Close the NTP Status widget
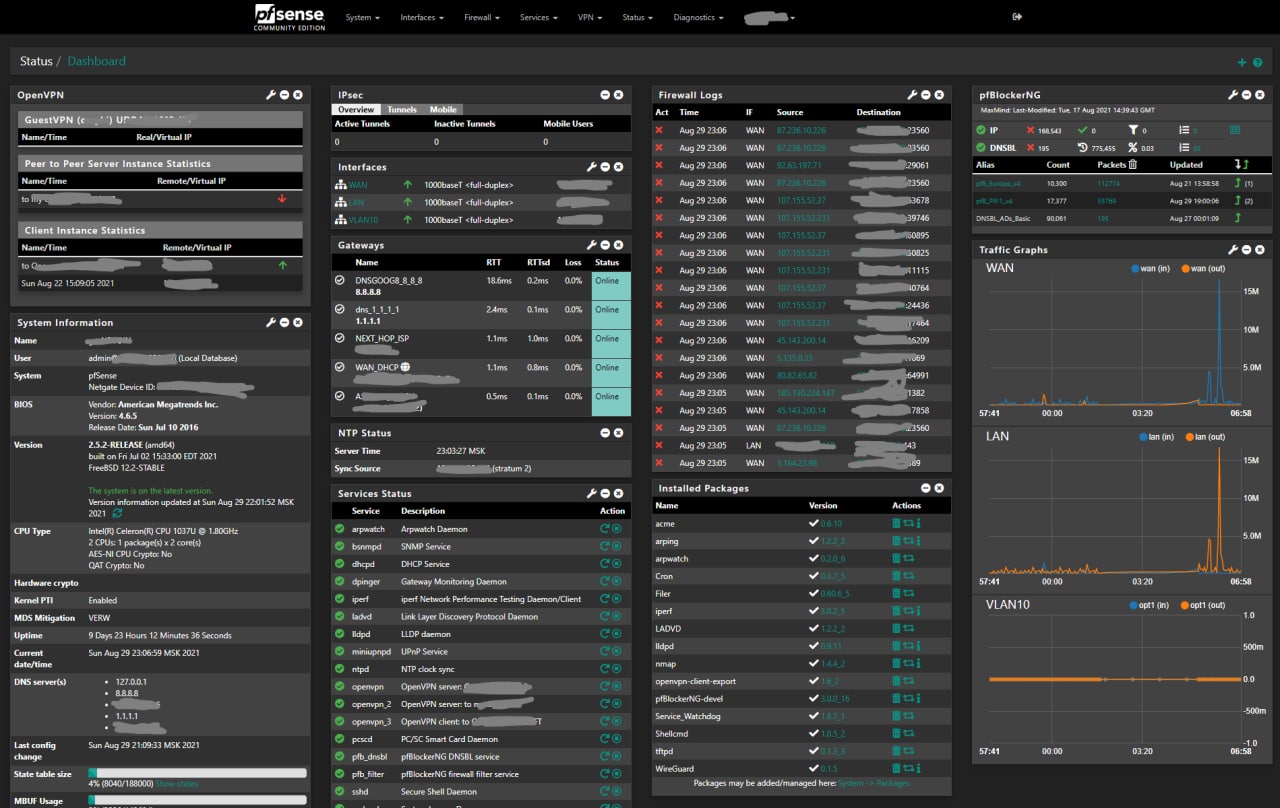Viewport: 1280px width, 808px height. coord(618,433)
